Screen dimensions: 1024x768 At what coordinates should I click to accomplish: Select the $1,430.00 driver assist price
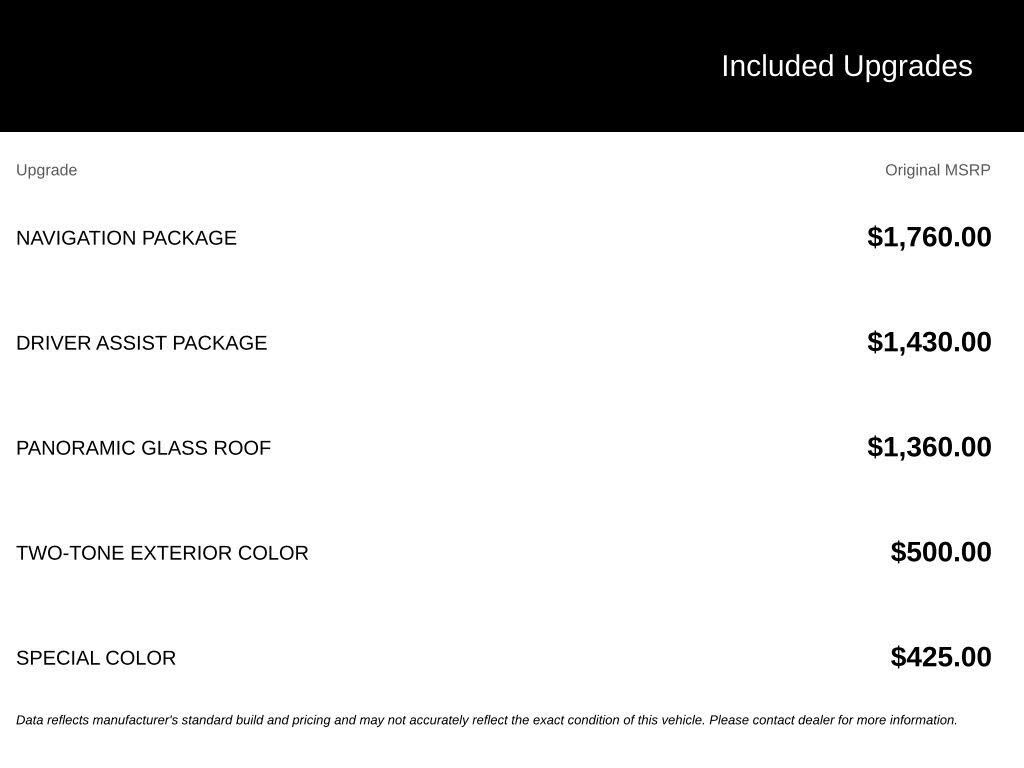[929, 342]
